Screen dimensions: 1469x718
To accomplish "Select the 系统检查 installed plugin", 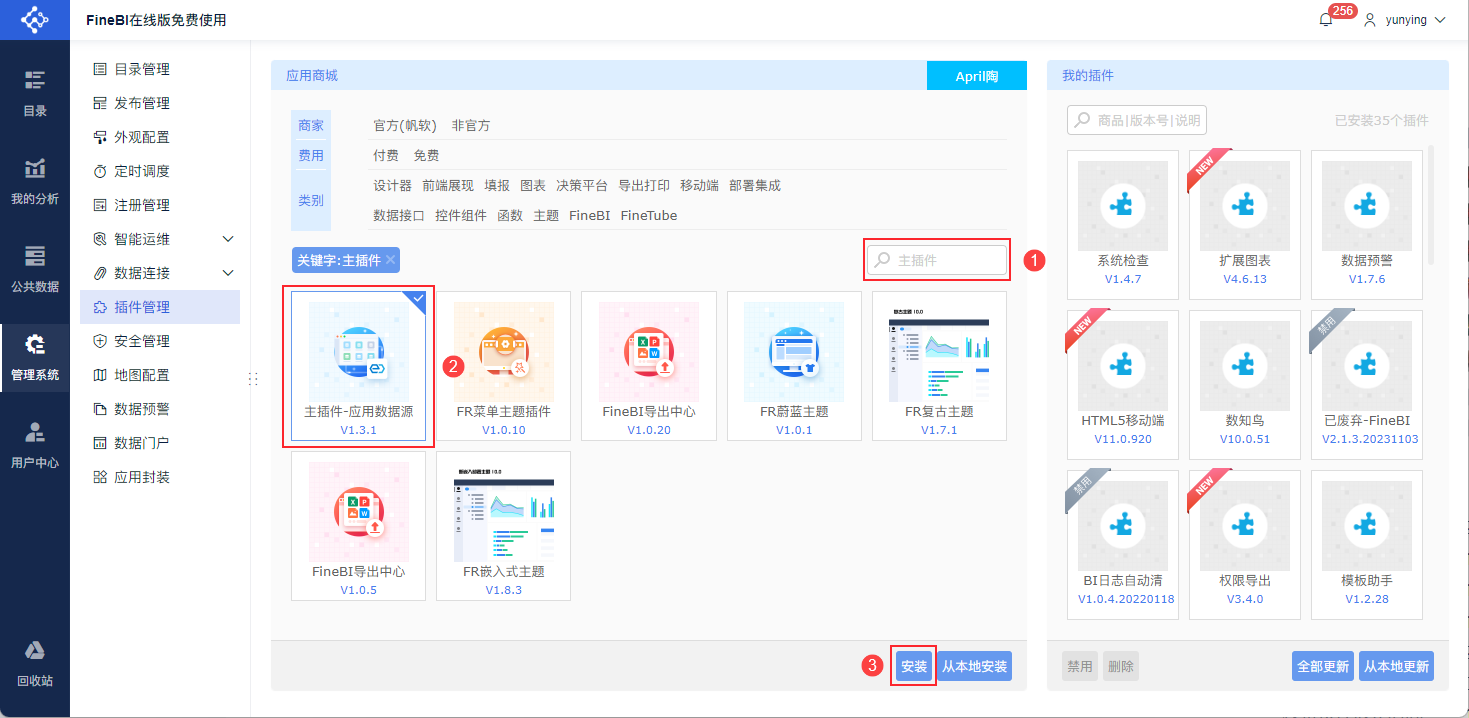I will coord(1123,225).
